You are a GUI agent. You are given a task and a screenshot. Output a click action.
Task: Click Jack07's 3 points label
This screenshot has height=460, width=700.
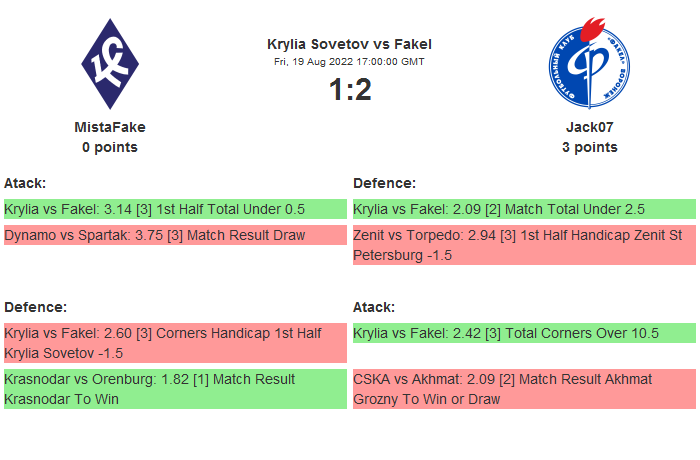[589, 147]
